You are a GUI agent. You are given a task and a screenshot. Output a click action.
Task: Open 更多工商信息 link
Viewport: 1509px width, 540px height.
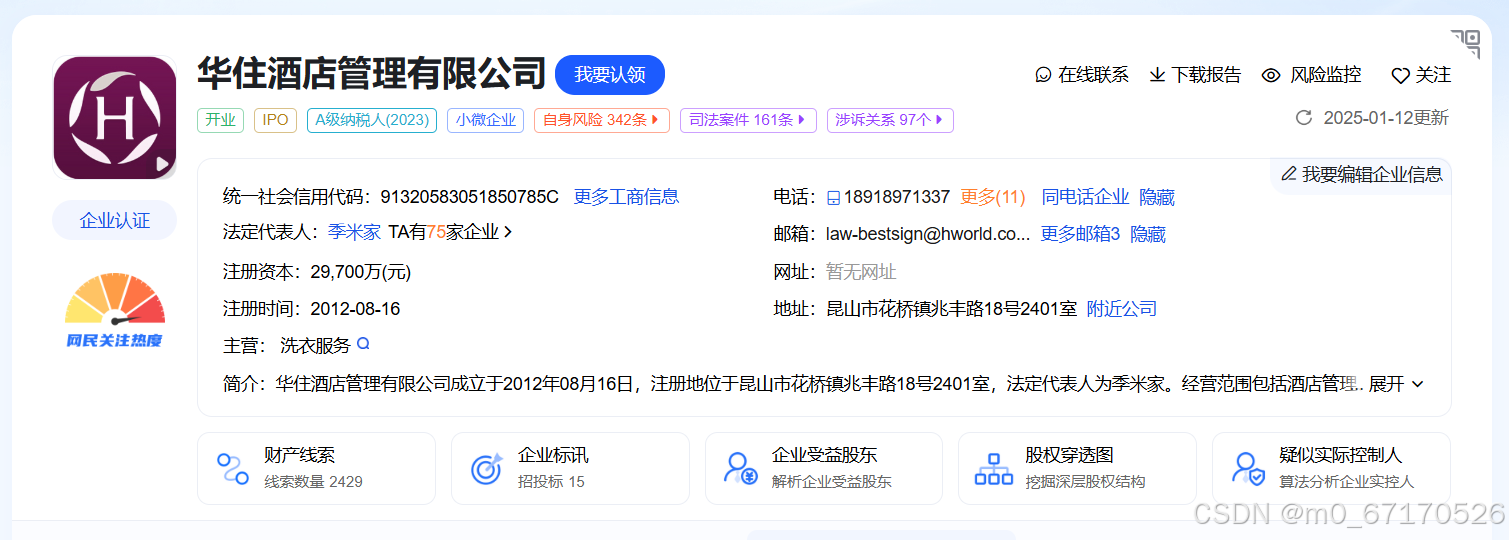point(626,197)
